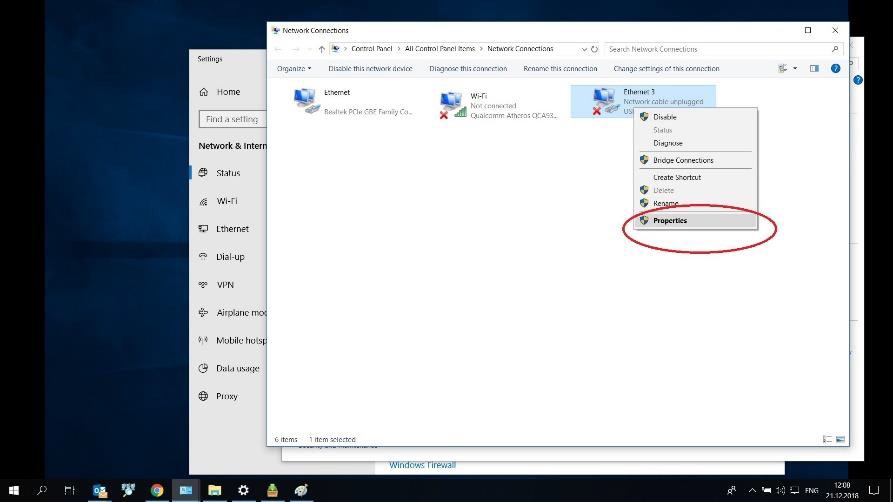Choose Create Shortcut in context menu

tap(696, 177)
